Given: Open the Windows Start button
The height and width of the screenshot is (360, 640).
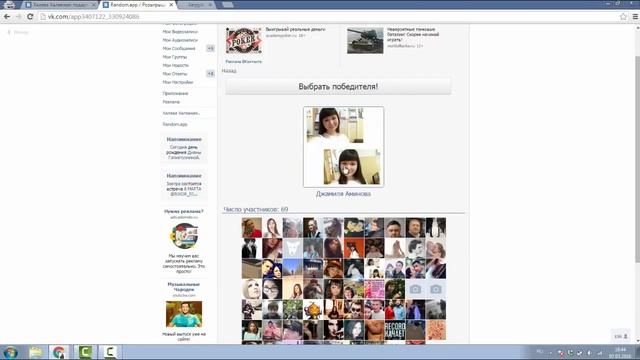Looking at the screenshot, I should coord(10,352).
